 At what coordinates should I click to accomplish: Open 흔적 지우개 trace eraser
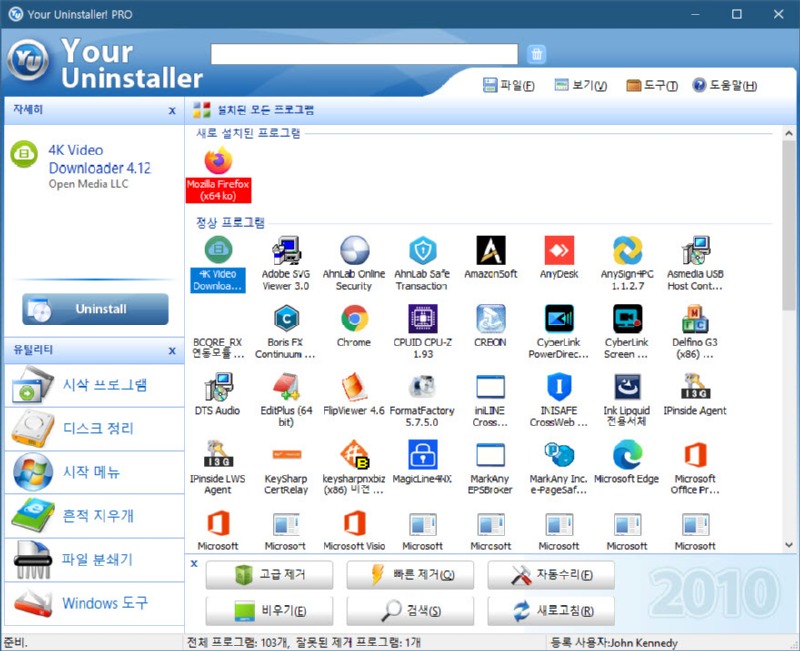tap(94, 516)
